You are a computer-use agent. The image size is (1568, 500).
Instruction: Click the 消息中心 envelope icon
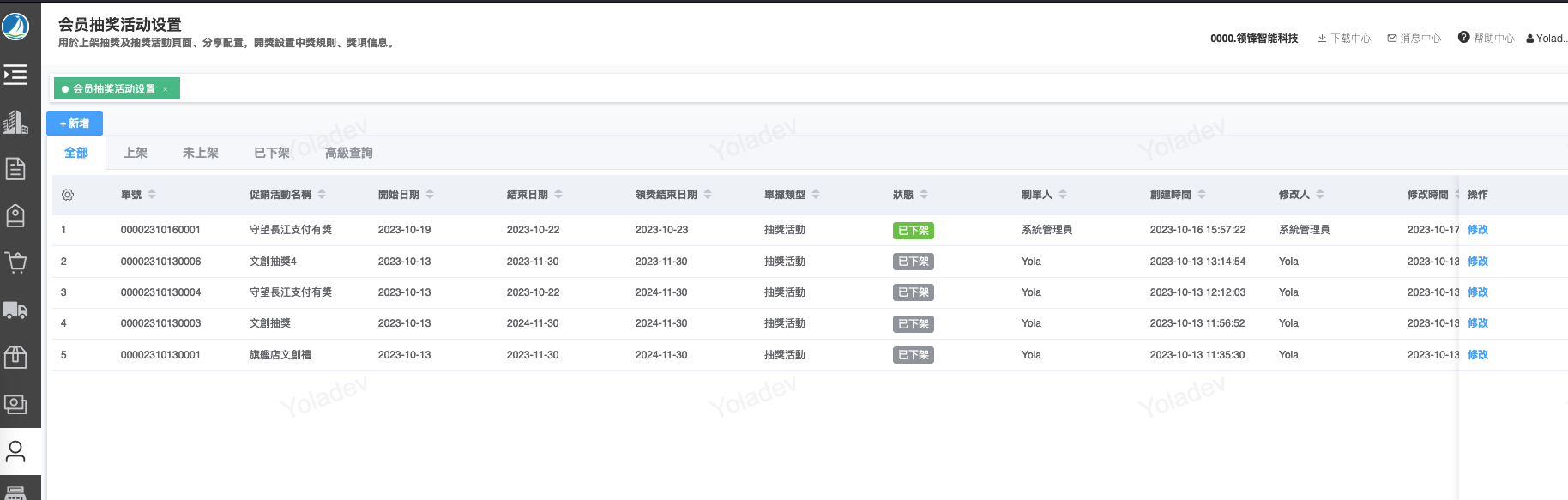click(x=1392, y=39)
